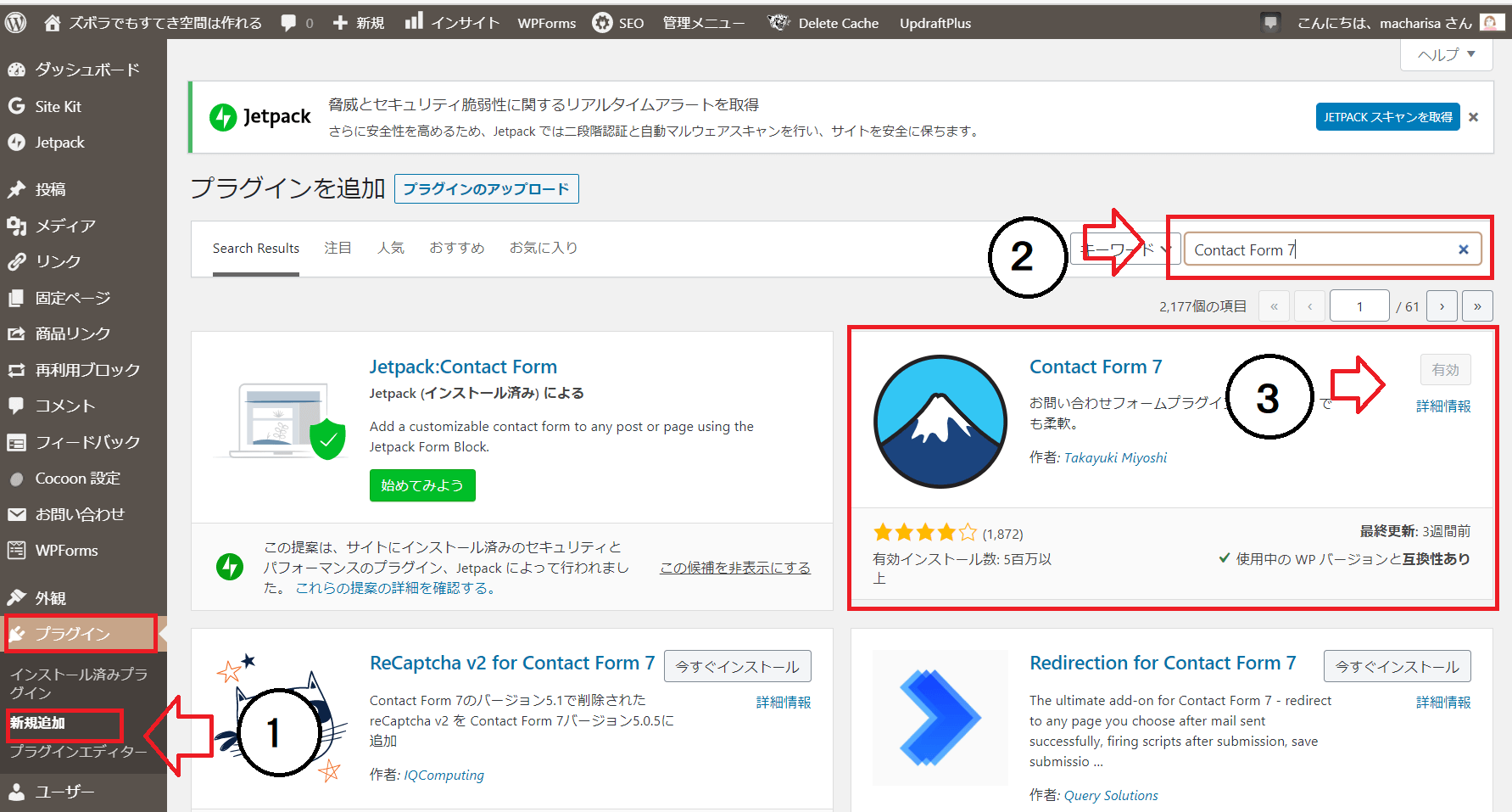
Task: Click the WordPress logo in admin bar
Action: point(15,23)
